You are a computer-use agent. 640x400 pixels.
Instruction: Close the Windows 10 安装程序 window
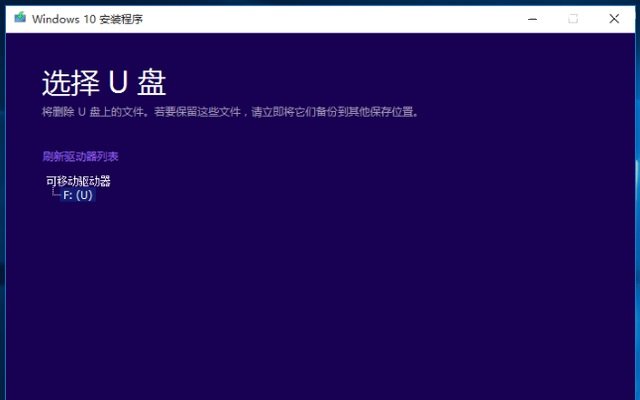[x=614, y=19]
